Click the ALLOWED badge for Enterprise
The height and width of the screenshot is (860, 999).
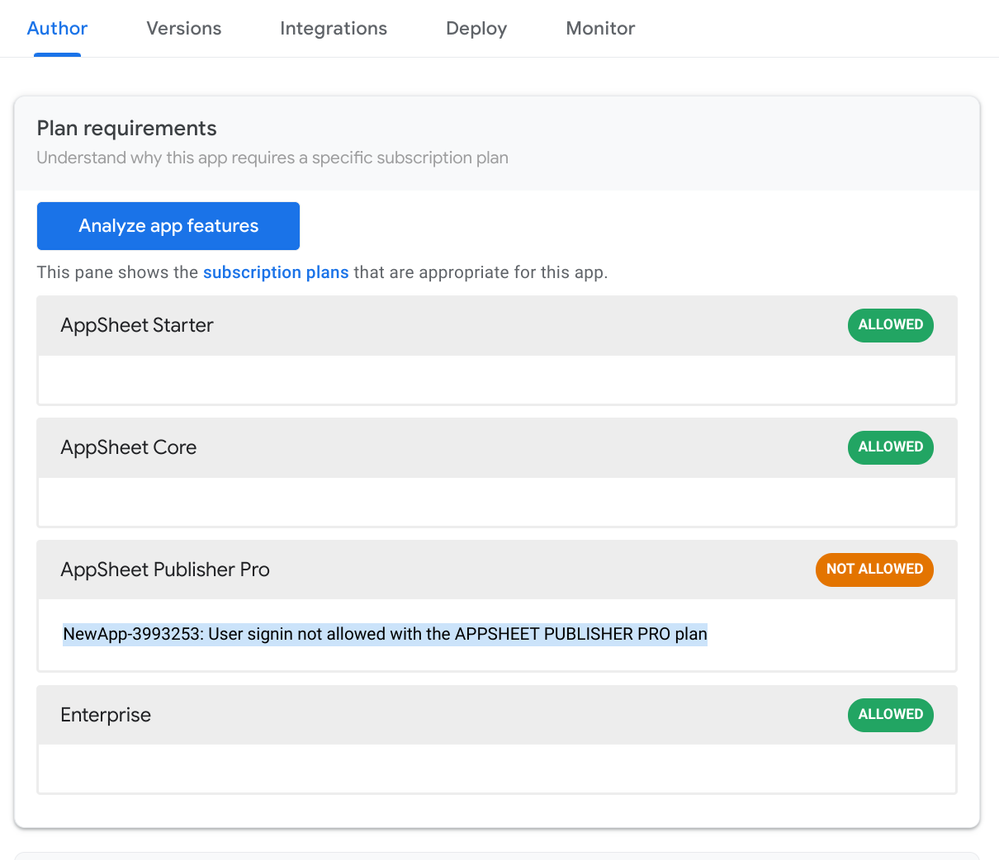point(890,715)
